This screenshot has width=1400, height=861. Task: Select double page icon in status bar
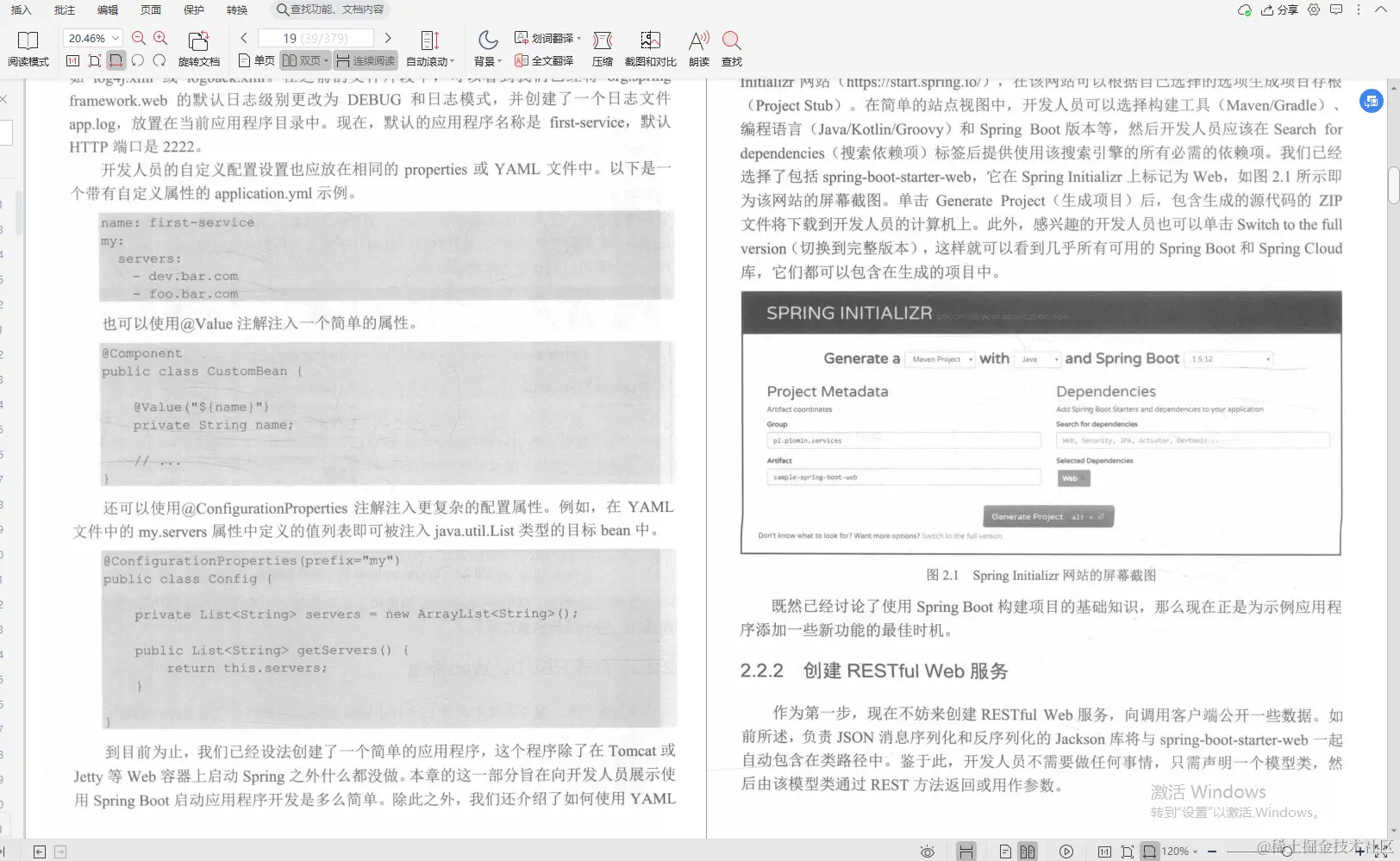tap(1027, 852)
